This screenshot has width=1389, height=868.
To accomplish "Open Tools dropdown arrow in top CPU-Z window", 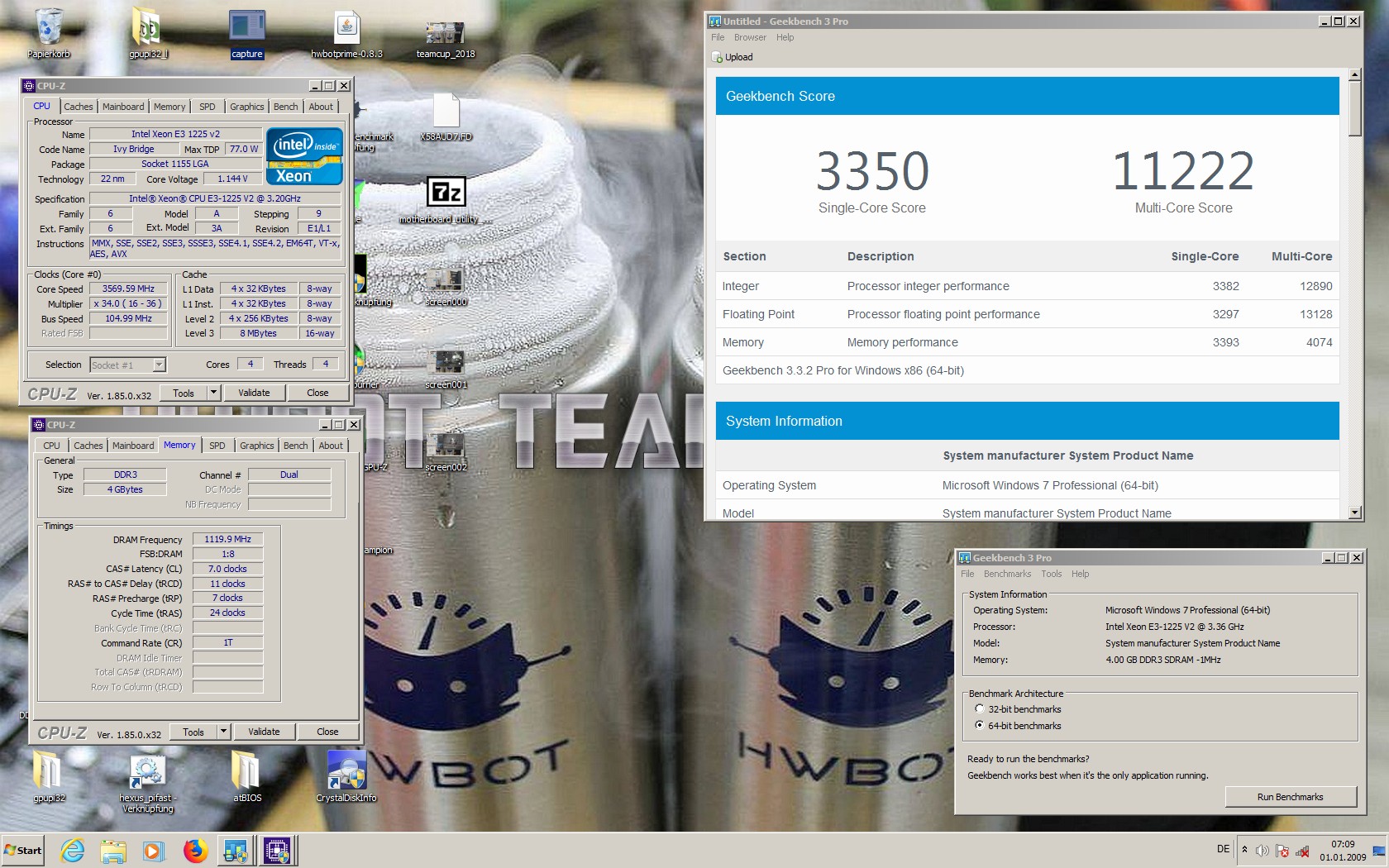I will click(x=213, y=393).
